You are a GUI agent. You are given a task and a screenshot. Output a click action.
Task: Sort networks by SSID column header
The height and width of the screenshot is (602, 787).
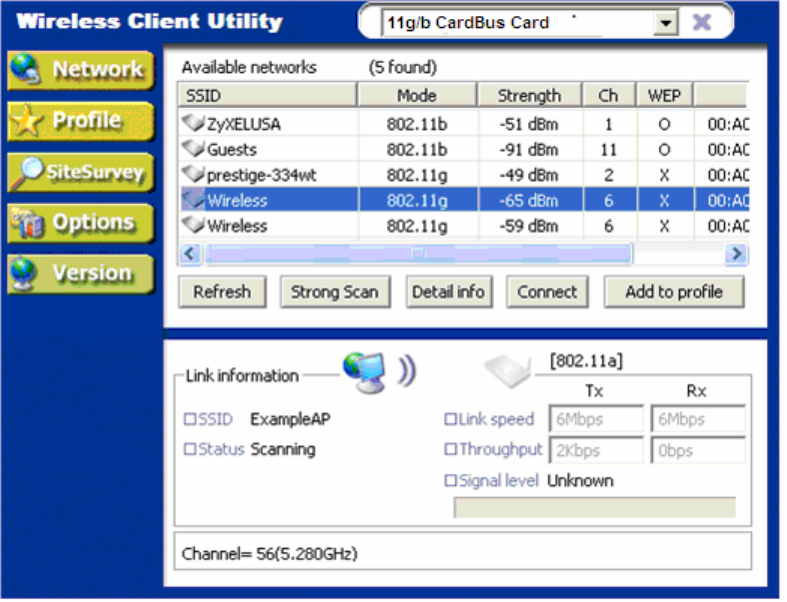pyautogui.click(x=268, y=95)
